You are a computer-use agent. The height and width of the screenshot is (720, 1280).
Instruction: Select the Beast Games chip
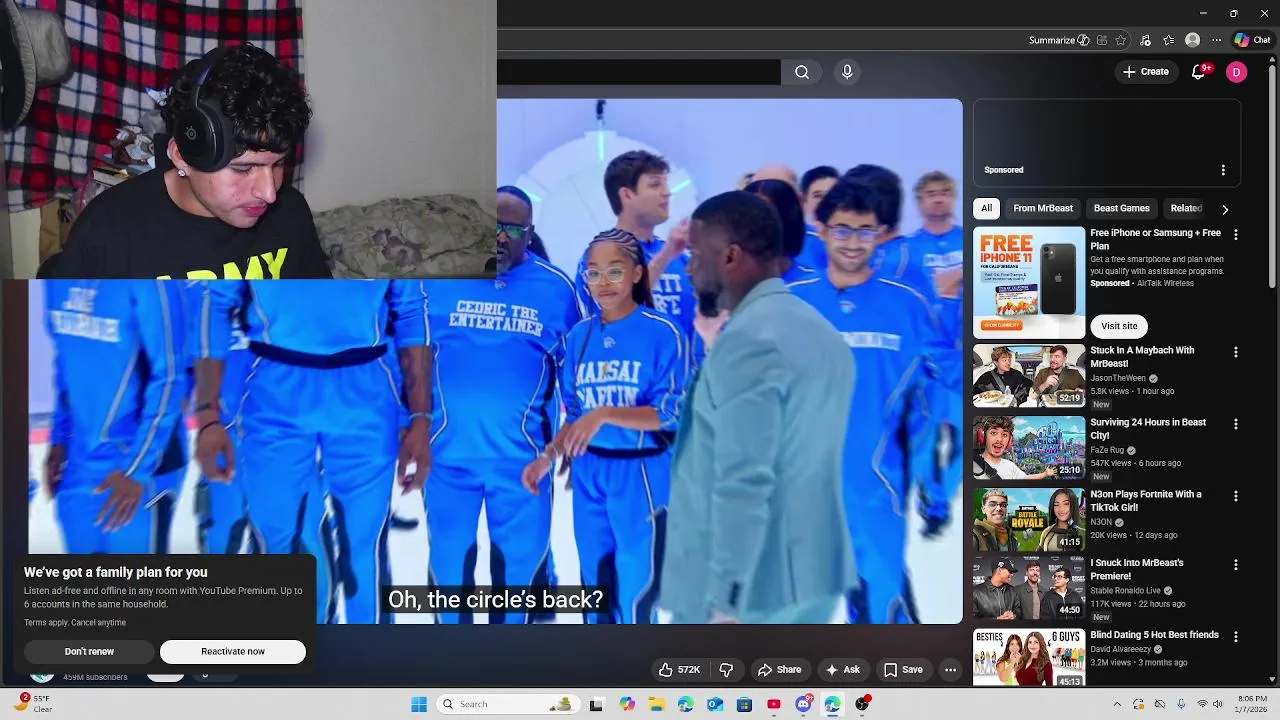(x=1121, y=208)
